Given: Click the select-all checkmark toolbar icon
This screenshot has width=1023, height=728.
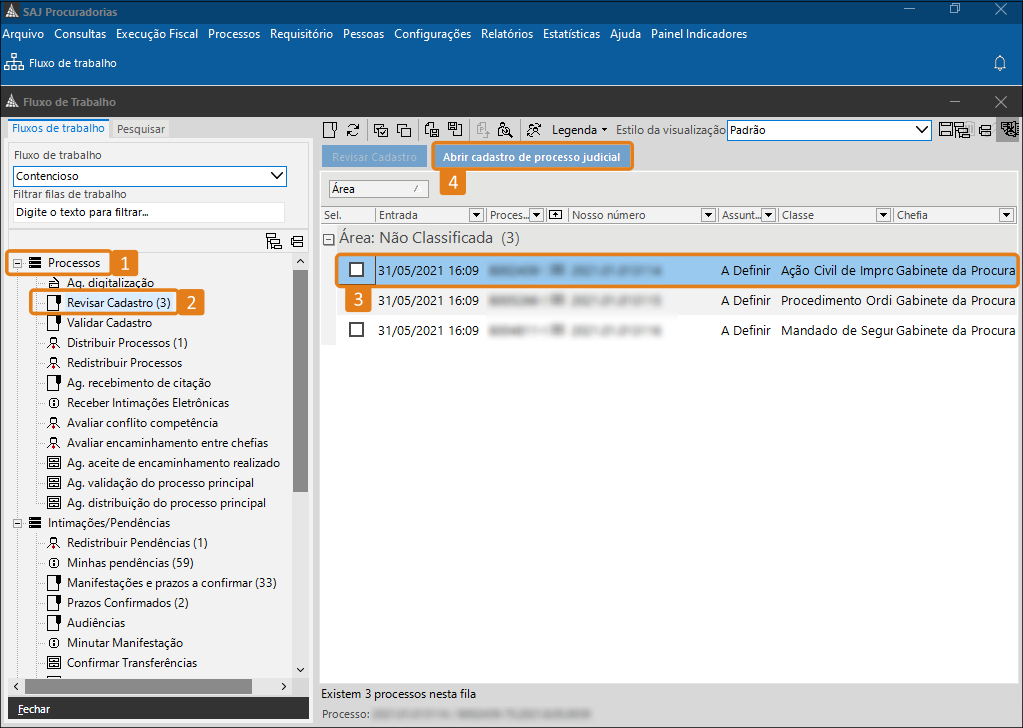Looking at the screenshot, I should [x=381, y=130].
